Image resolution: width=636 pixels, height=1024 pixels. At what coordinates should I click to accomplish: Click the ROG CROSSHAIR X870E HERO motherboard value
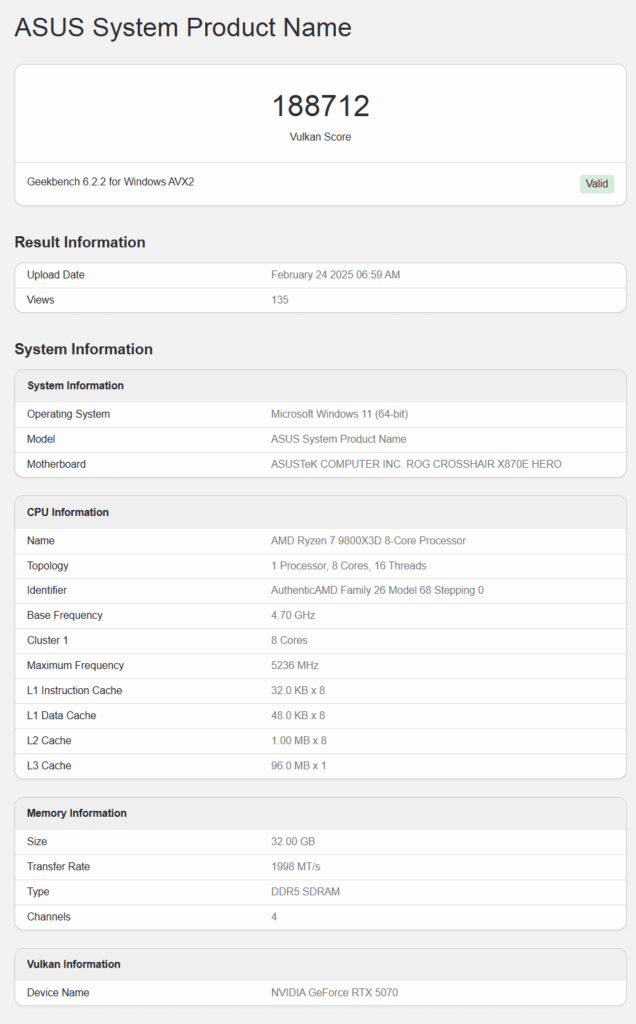click(416, 464)
